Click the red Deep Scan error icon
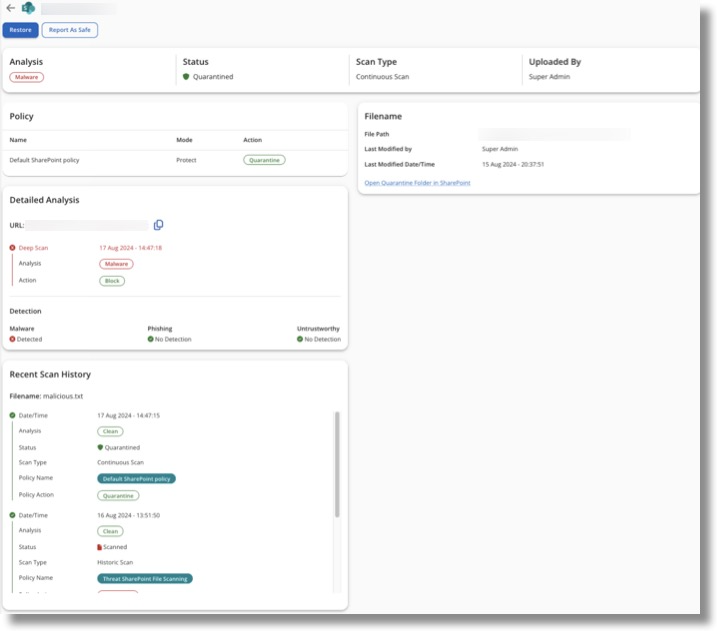 point(13,247)
